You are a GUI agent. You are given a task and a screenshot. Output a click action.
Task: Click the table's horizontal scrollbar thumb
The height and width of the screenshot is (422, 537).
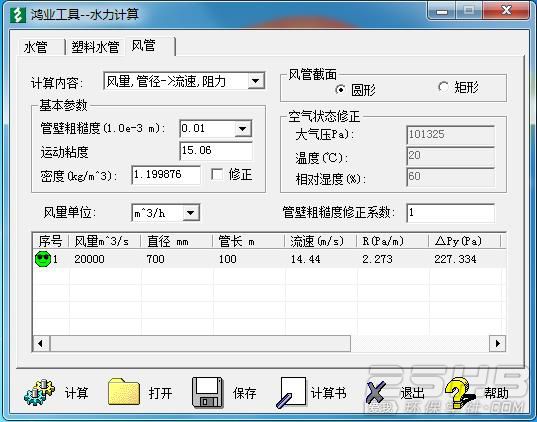click(x=200, y=343)
